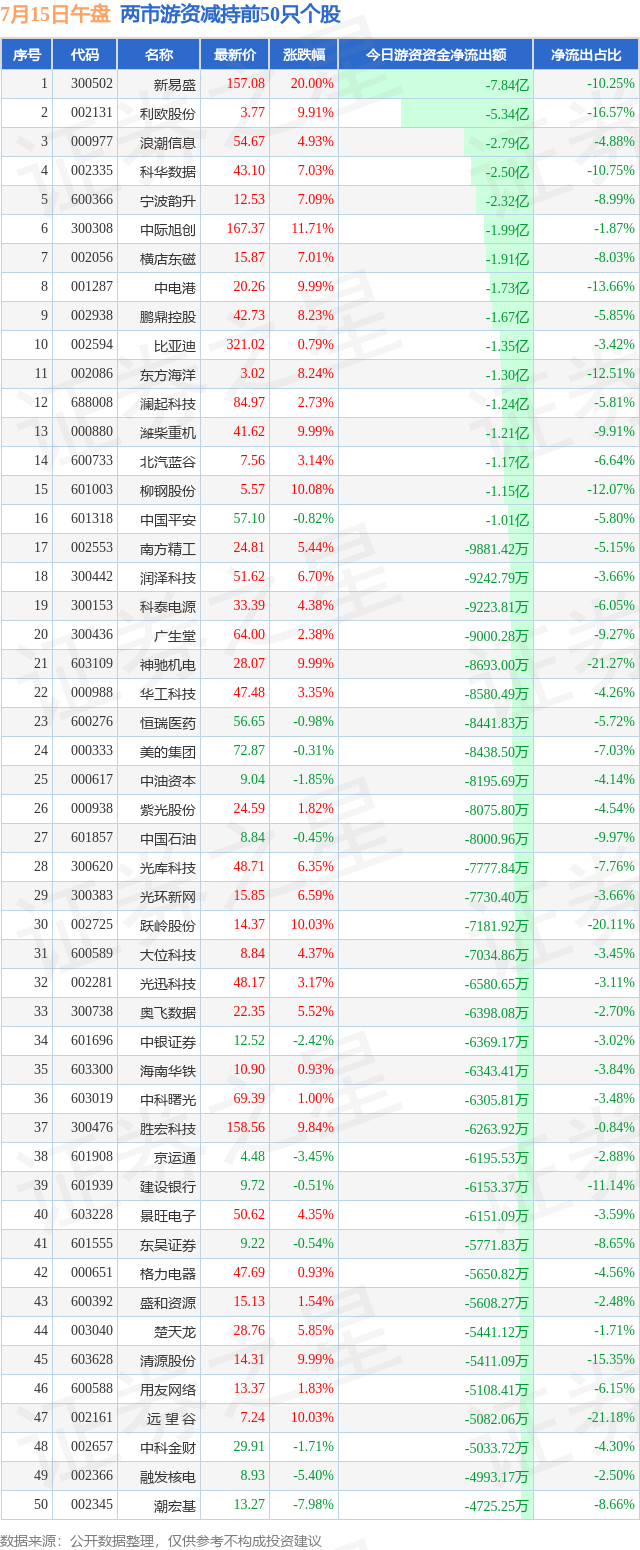Select stock name 华工科技
Image resolution: width=640 pixels, height=1550 pixels.
click(168, 693)
